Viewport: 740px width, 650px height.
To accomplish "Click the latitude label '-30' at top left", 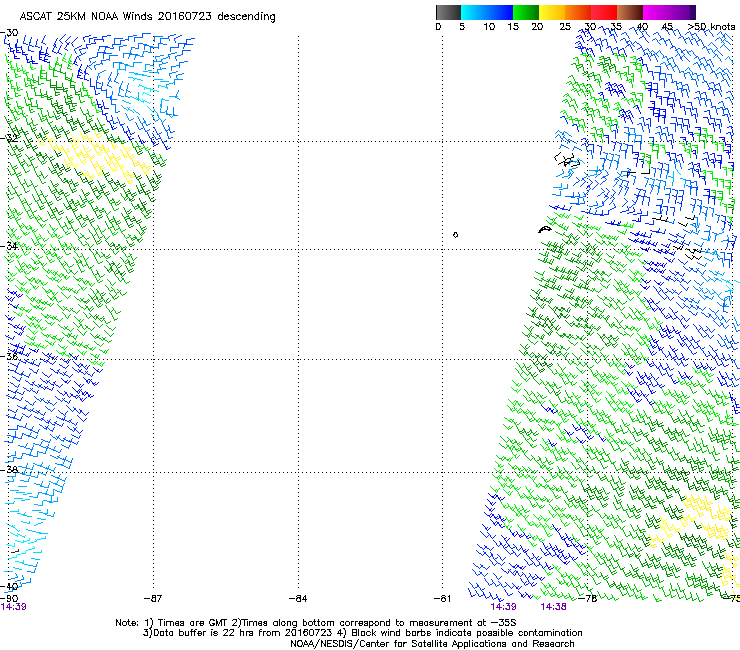I will pos(9,33).
